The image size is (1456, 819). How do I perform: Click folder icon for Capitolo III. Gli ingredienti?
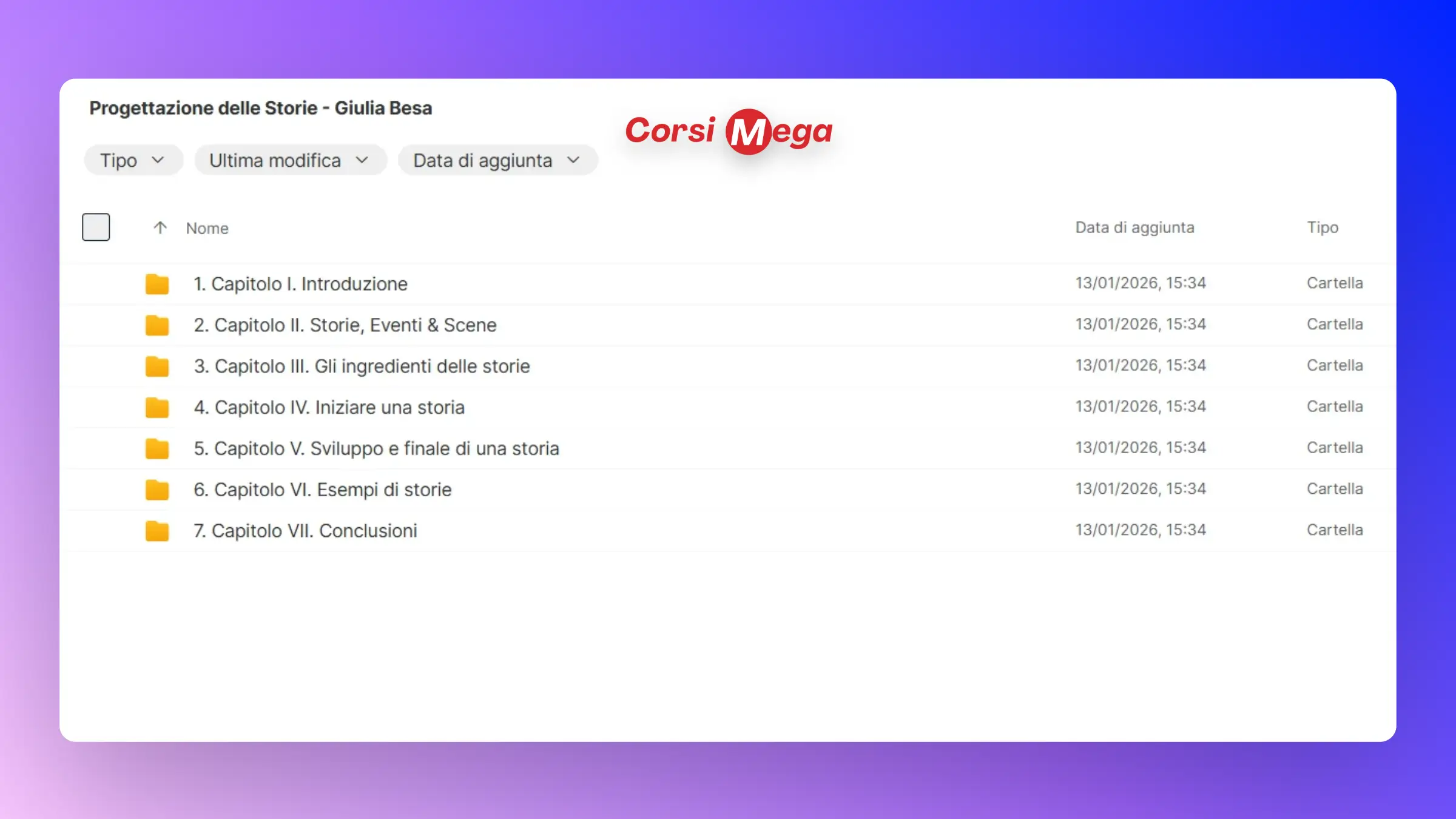[157, 366]
